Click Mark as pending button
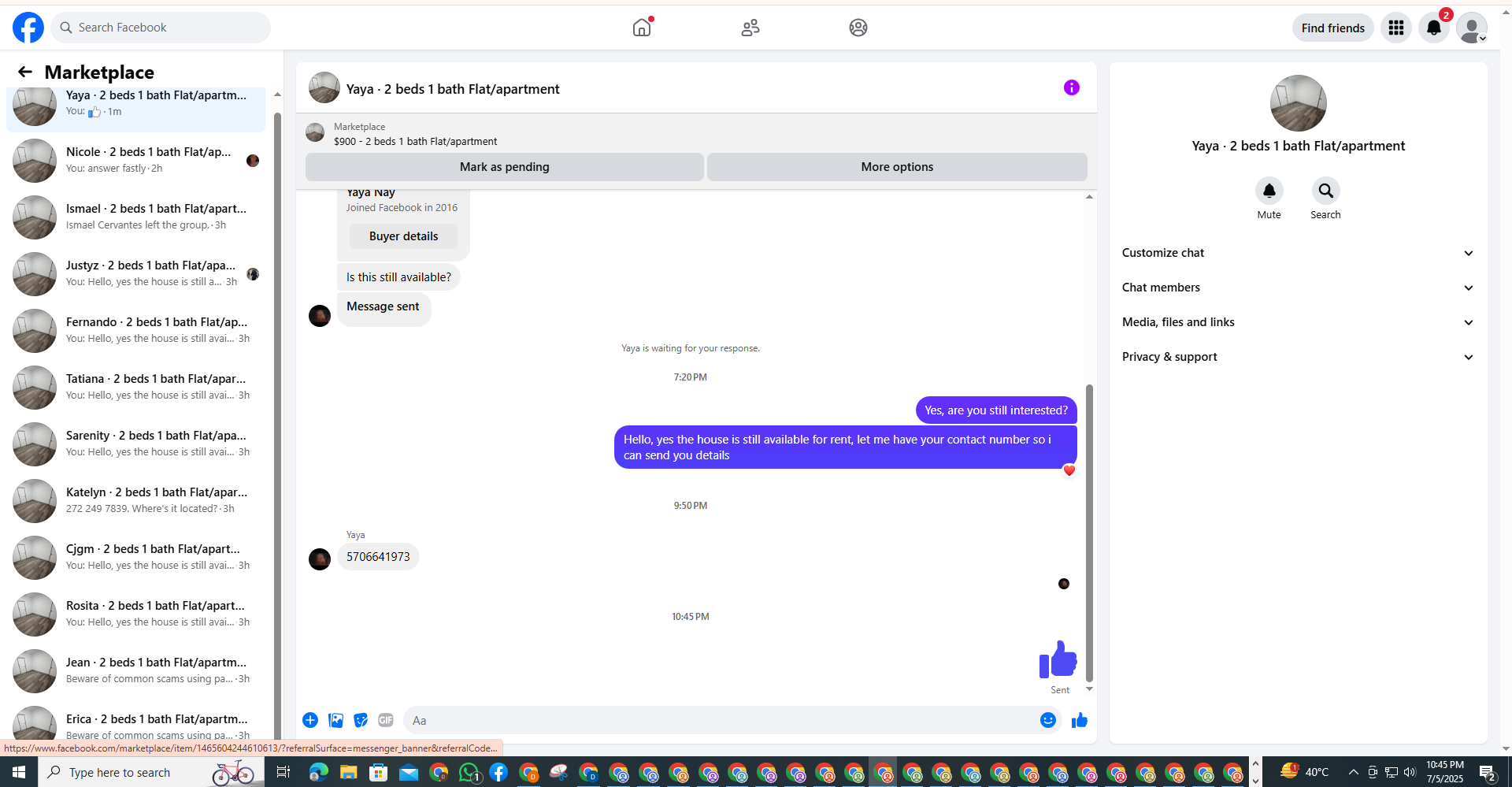The height and width of the screenshot is (787, 1512). click(x=505, y=167)
